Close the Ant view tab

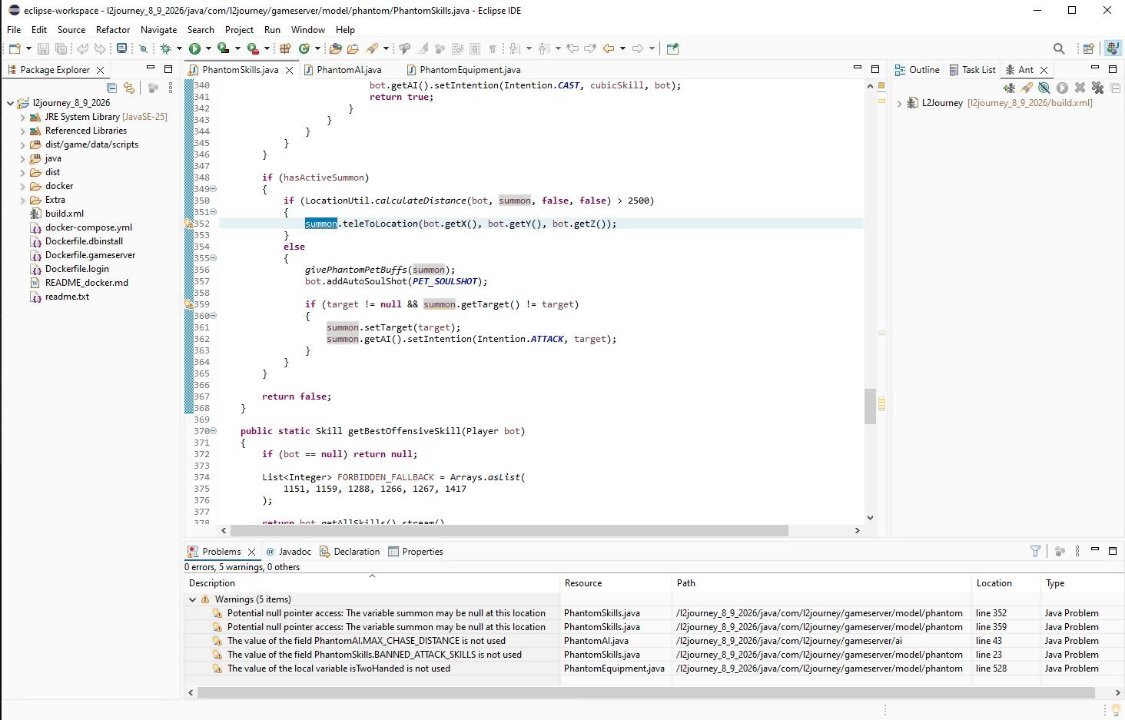coord(1044,70)
